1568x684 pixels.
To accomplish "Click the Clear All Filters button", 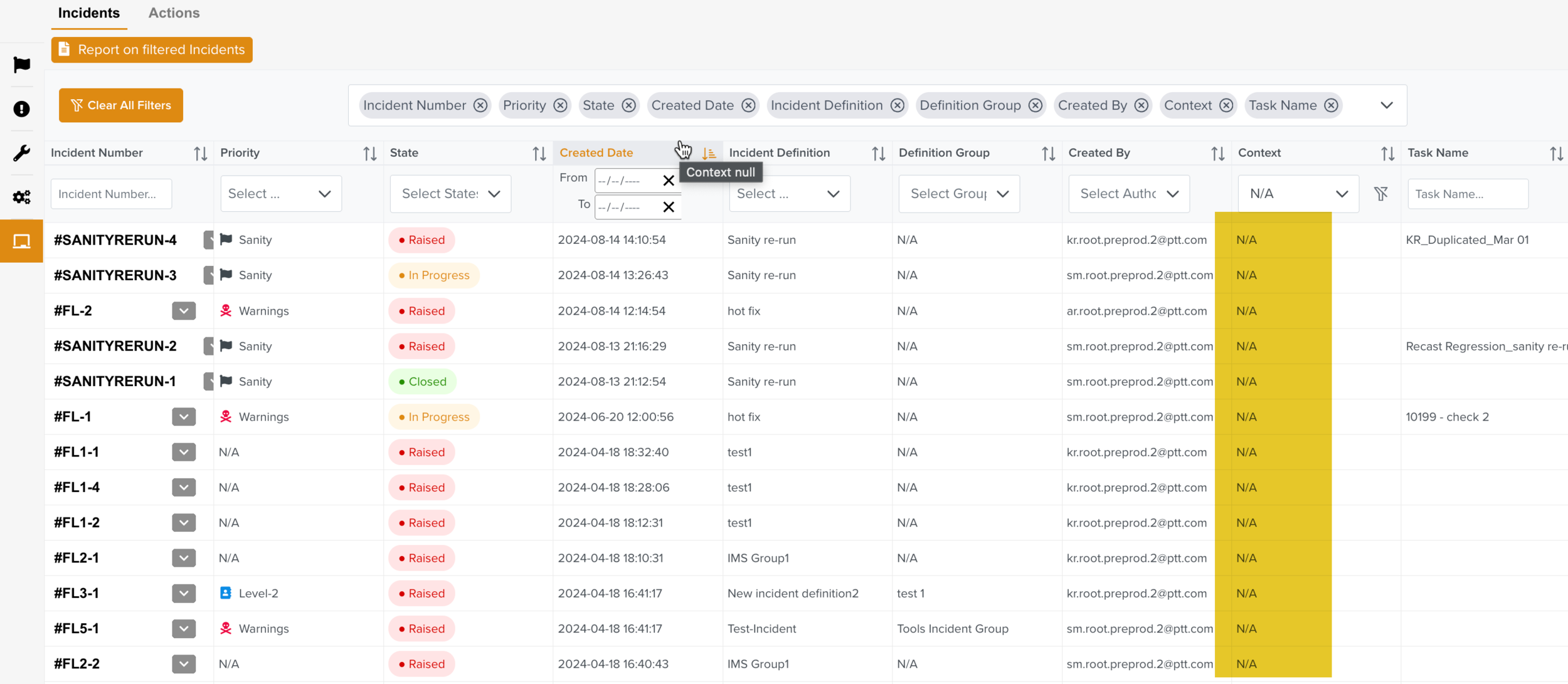I will [121, 105].
